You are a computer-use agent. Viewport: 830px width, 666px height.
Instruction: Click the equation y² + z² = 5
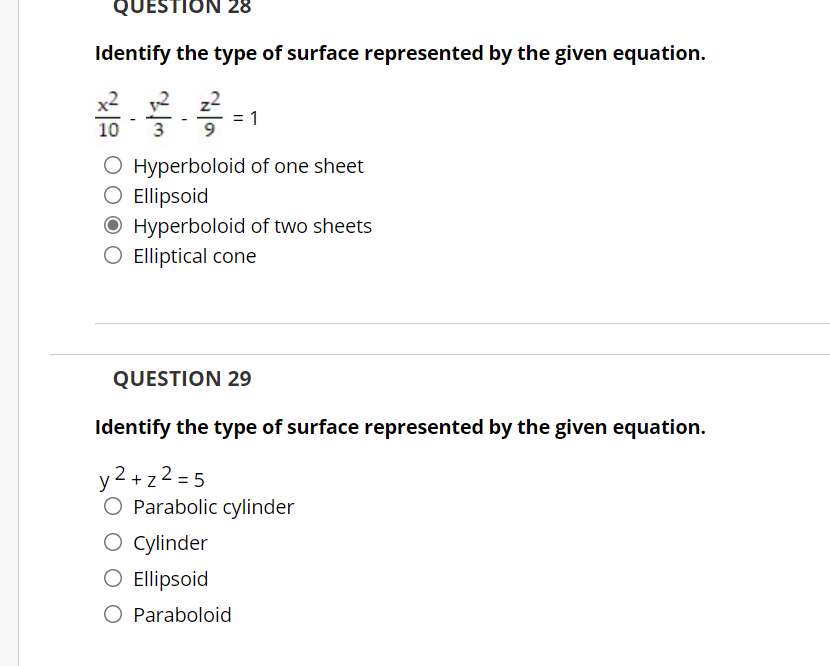click(150, 476)
